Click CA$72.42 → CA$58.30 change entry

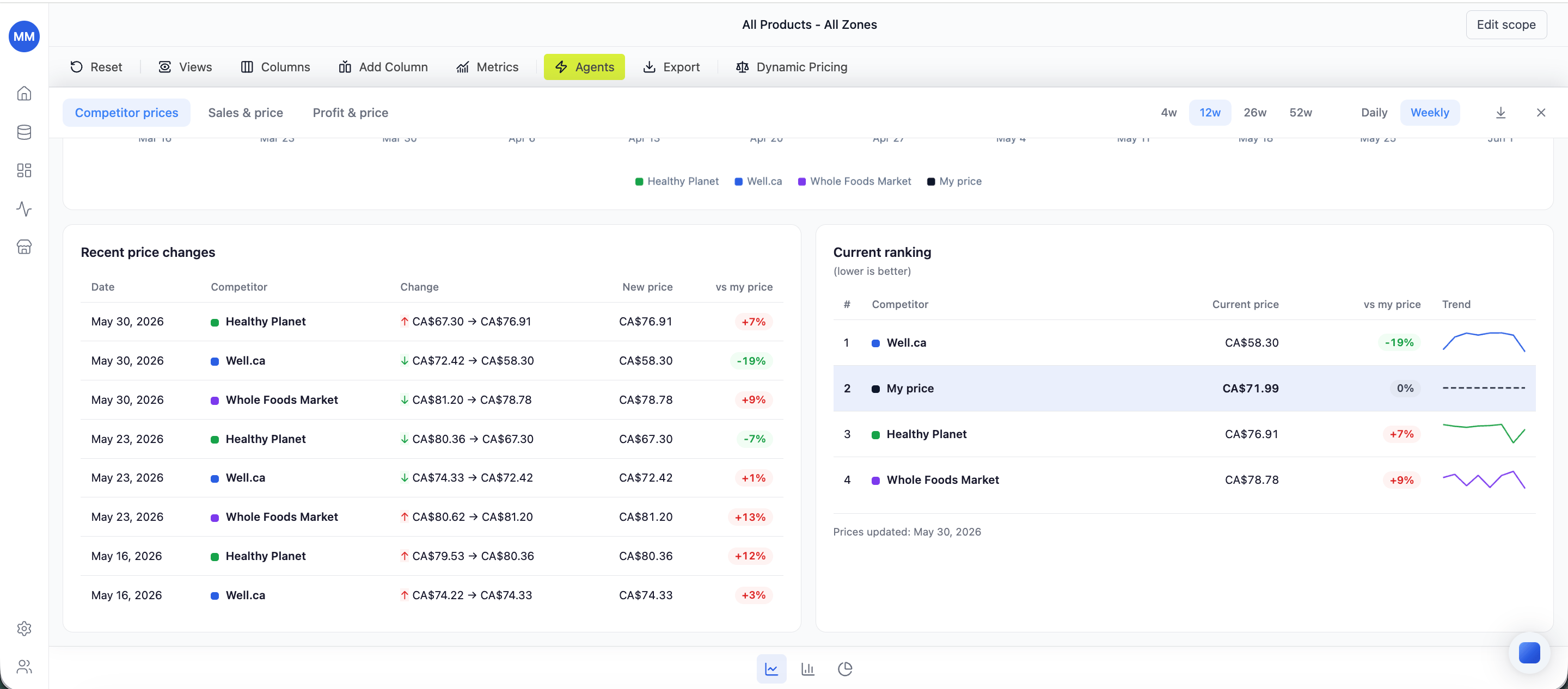pos(467,361)
